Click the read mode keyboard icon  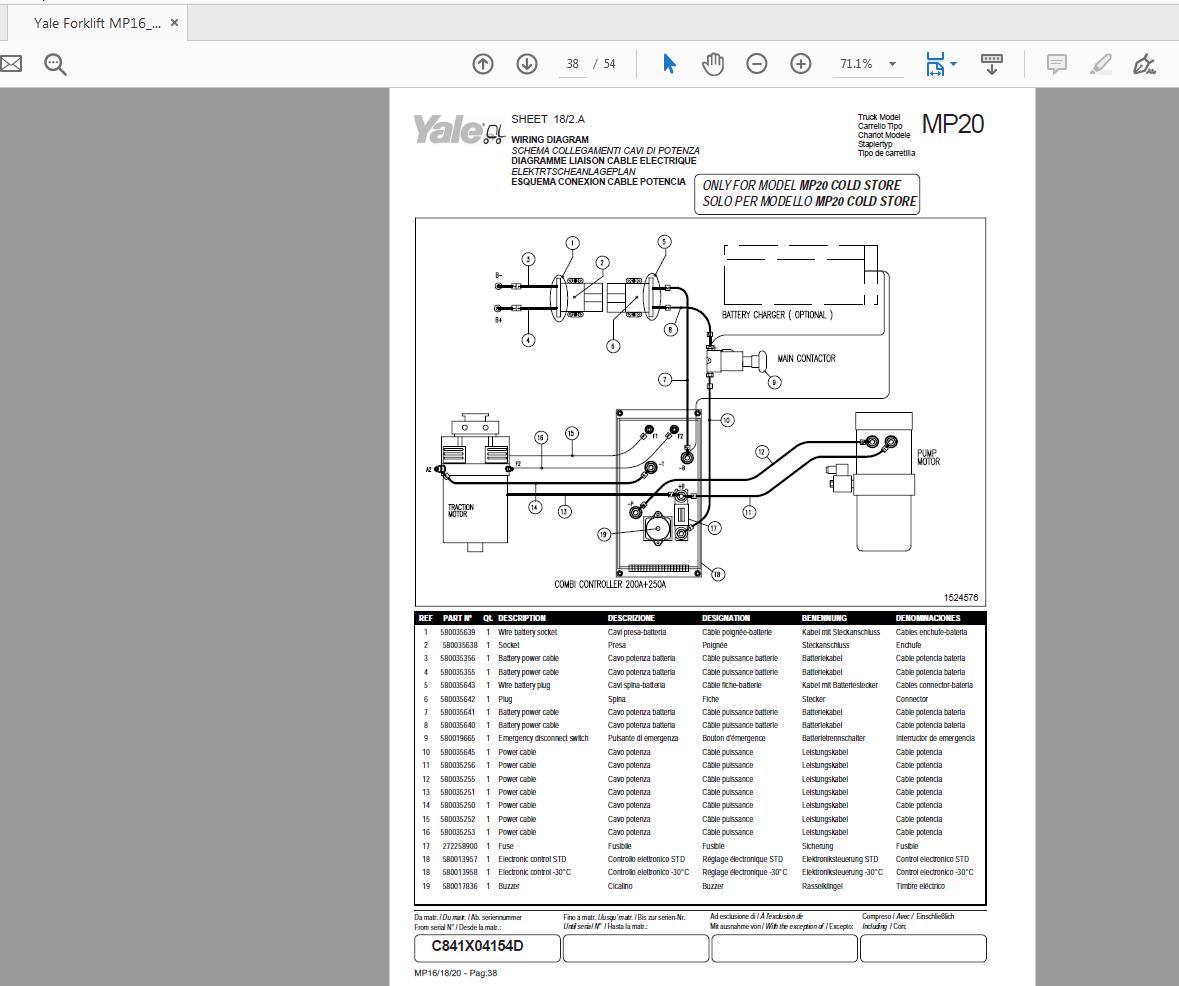[992, 64]
